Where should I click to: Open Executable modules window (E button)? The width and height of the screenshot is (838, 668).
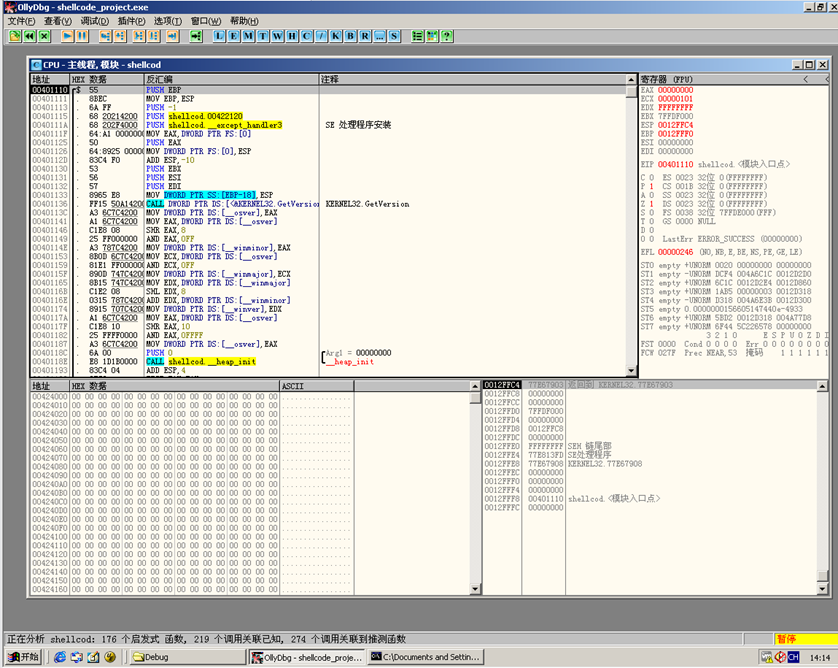click(234, 36)
